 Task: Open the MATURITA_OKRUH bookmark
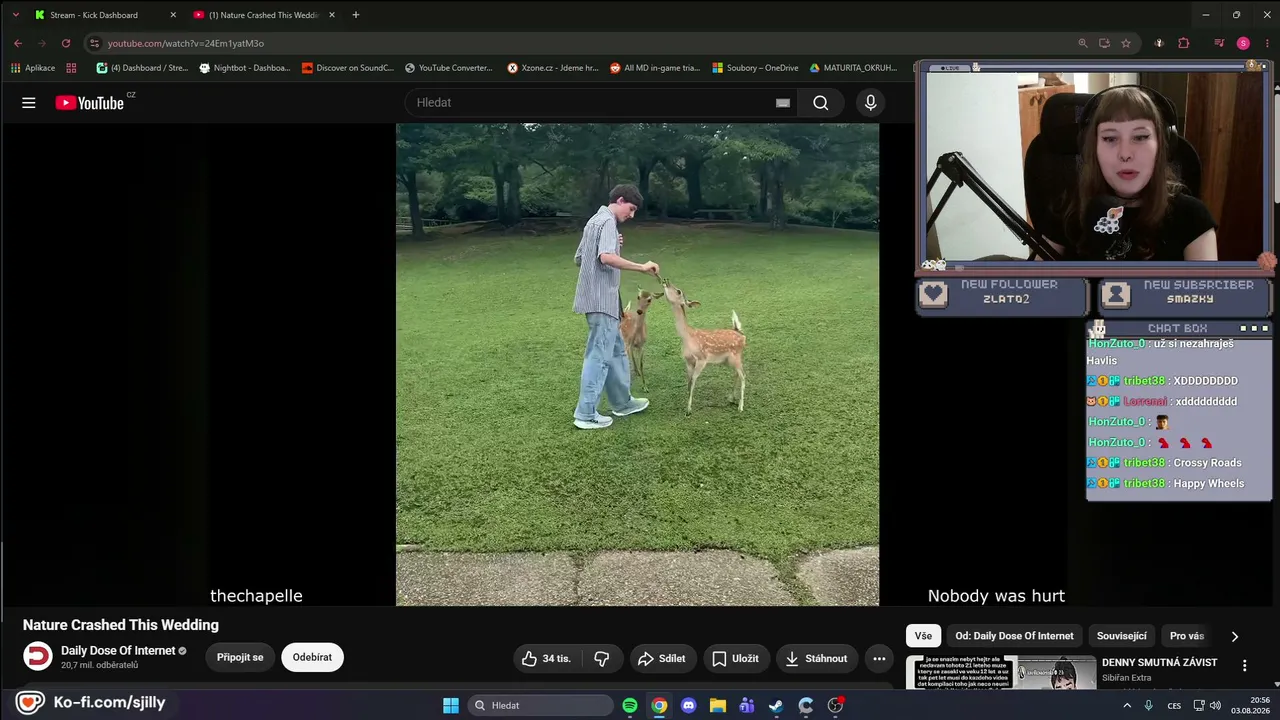pyautogui.click(x=853, y=68)
